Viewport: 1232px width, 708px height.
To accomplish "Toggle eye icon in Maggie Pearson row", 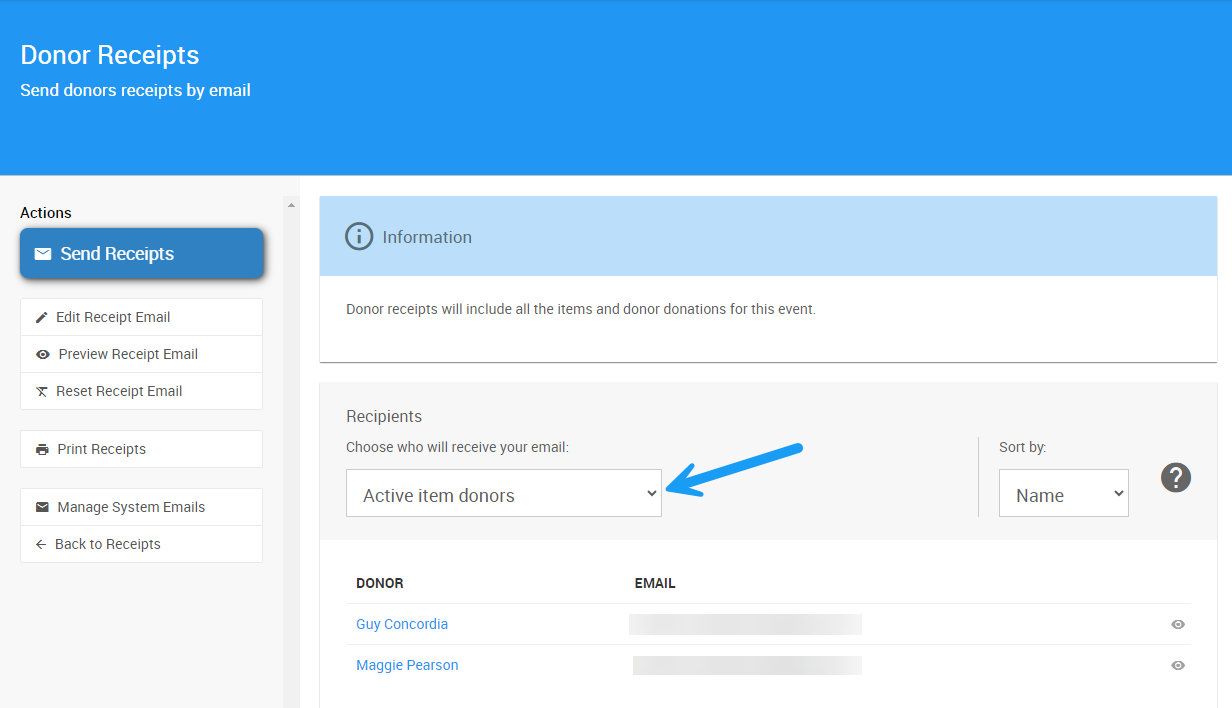I will click(1178, 665).
